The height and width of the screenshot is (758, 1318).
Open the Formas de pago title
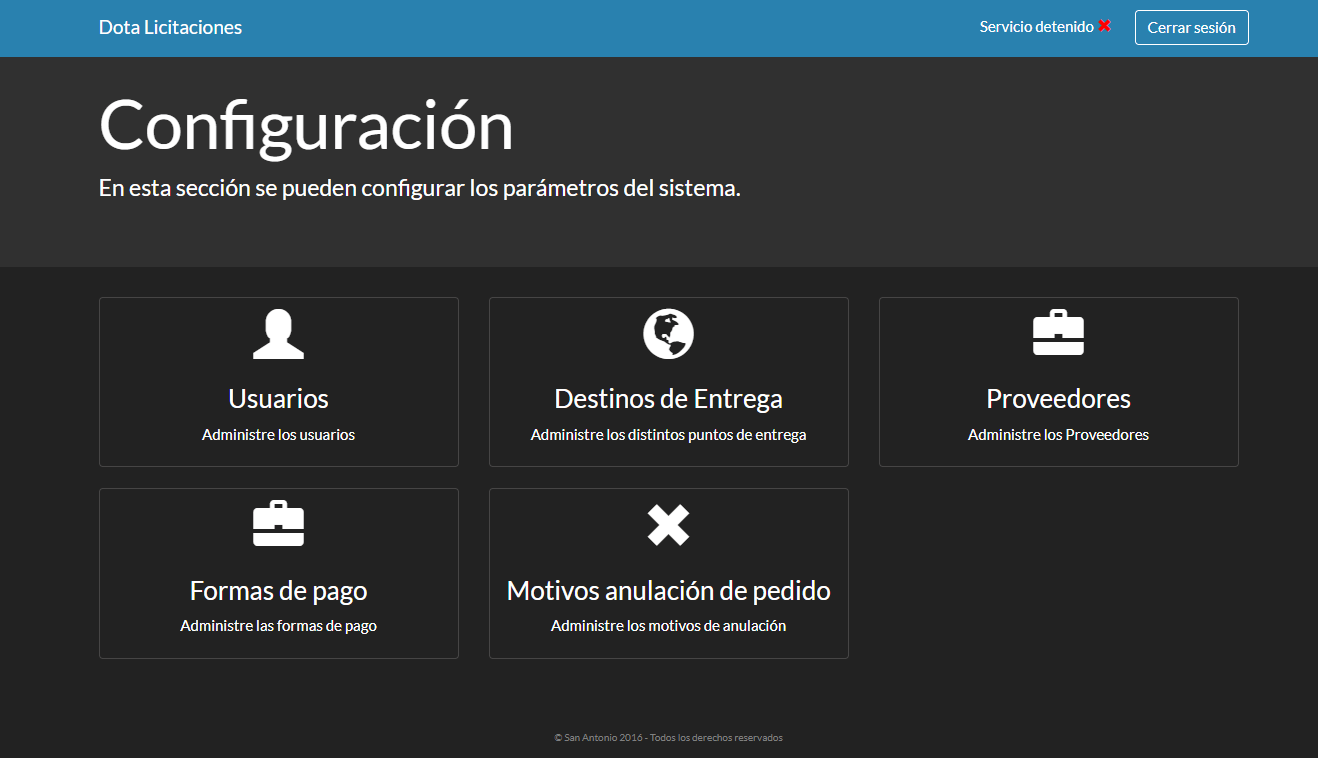278,590
